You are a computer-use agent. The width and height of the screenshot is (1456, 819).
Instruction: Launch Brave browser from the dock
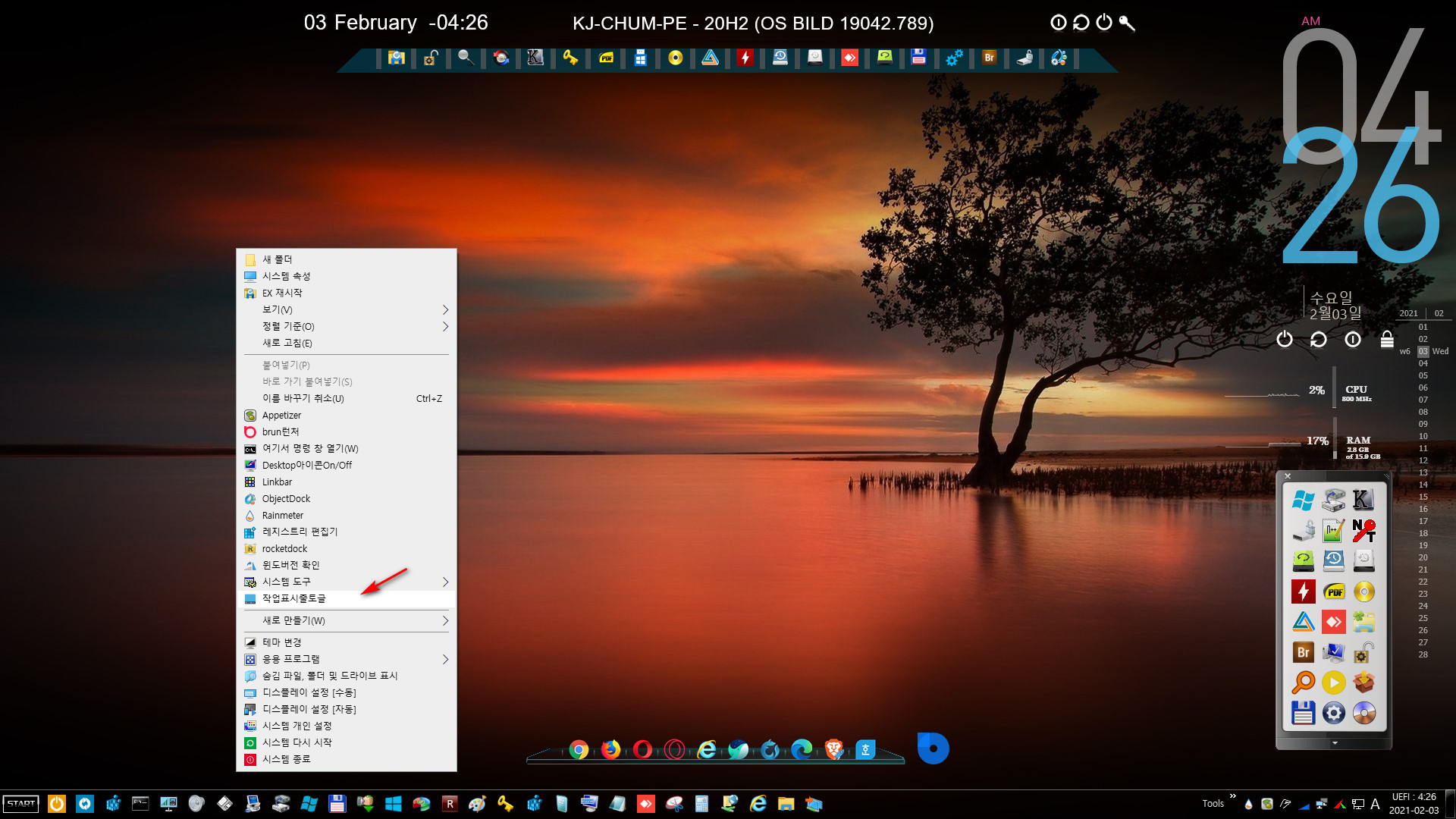pos(834,750)
